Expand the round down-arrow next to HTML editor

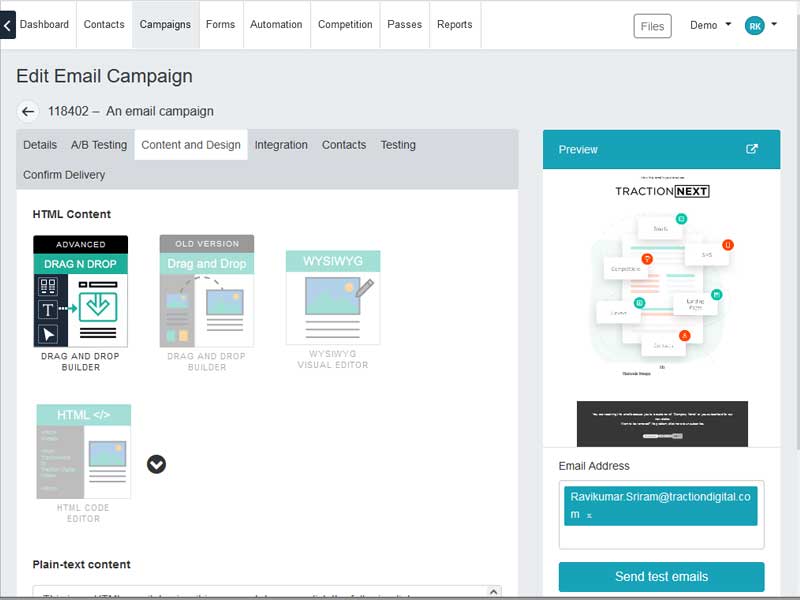click(156, 464)
